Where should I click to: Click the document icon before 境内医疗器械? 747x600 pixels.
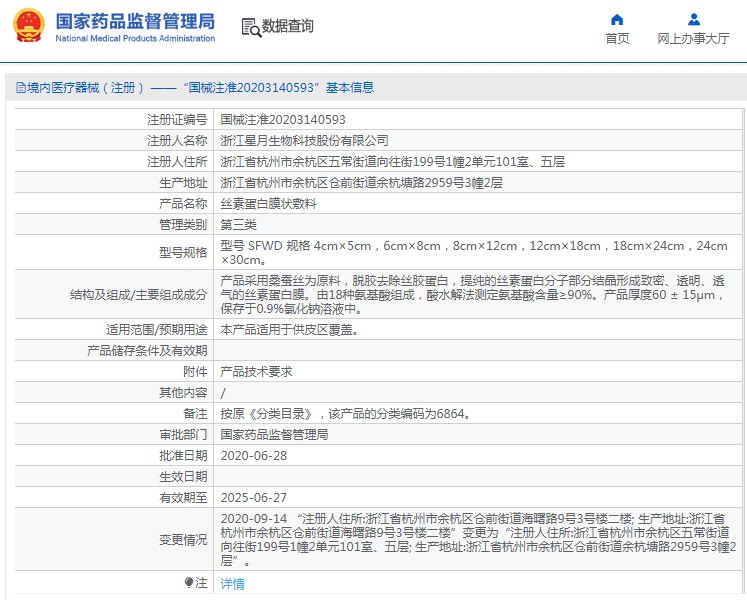tap(21, 88)
